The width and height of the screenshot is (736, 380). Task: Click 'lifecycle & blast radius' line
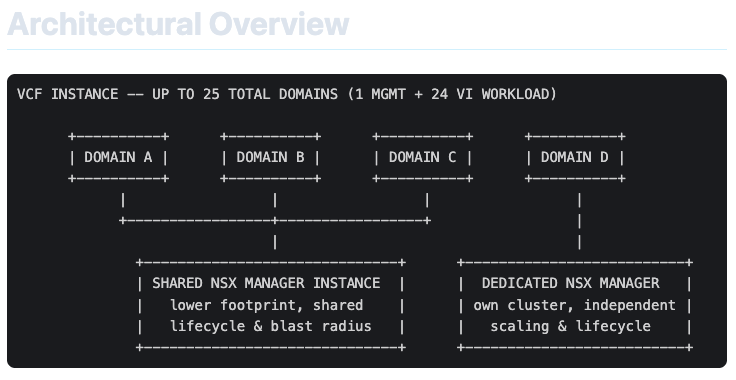pos(270,326)
